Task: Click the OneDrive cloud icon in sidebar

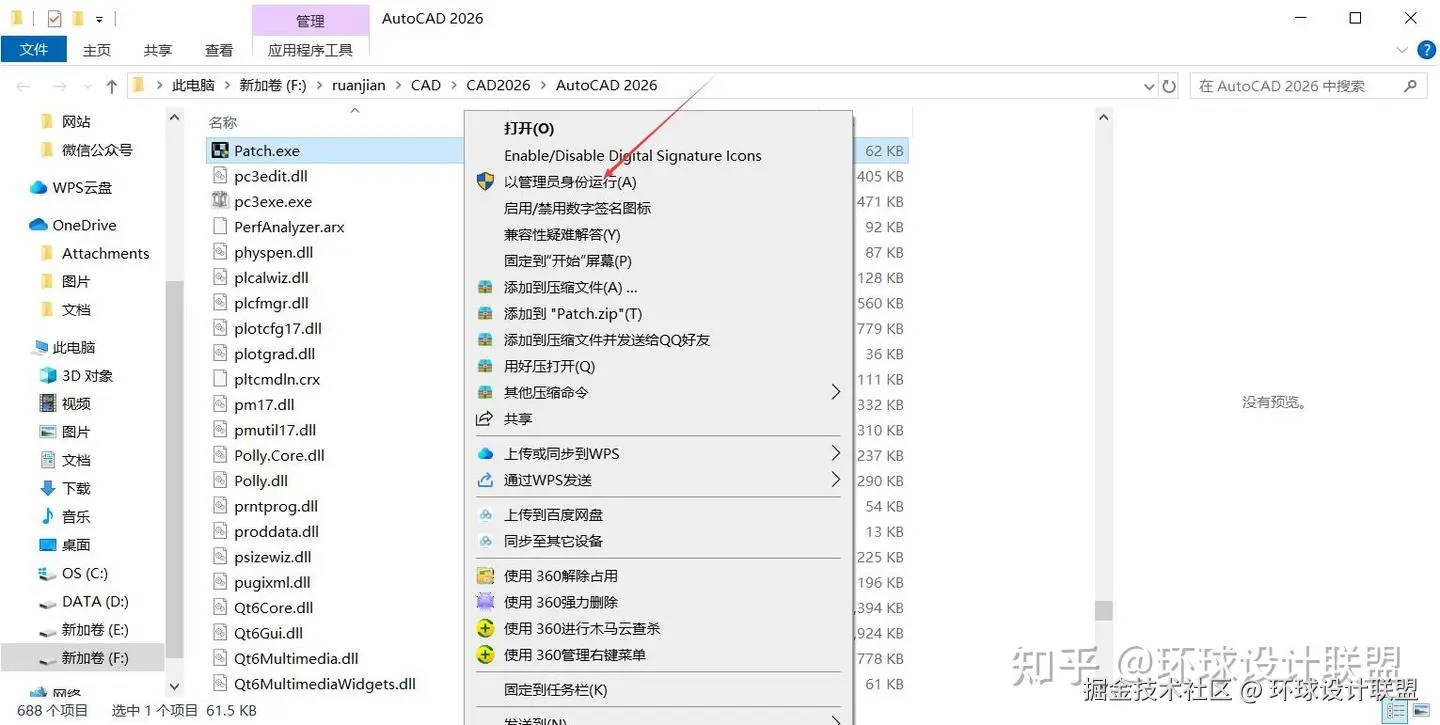Action: pyautogui.click(x=38, y=225)
